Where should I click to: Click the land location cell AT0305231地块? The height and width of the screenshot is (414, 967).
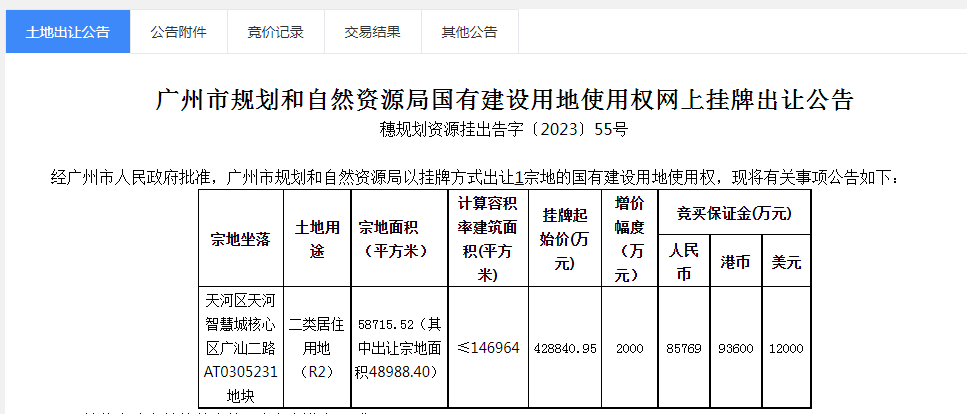point(241,347)
